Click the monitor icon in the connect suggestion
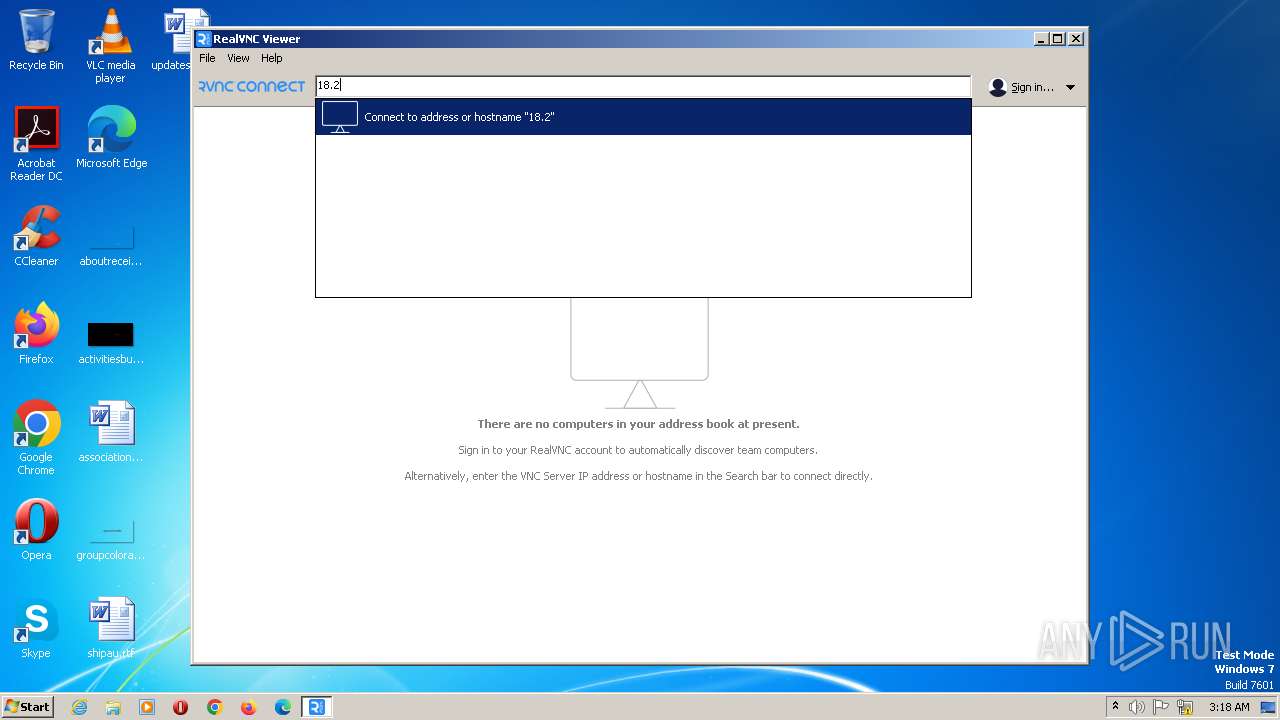Viewport: 1280px width, 720px height. 340,117
